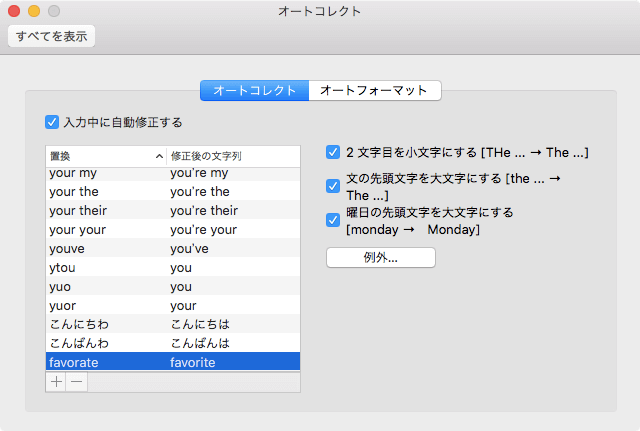Sort by the 置換 column header
640x431 pixels.
coord(105,156)
